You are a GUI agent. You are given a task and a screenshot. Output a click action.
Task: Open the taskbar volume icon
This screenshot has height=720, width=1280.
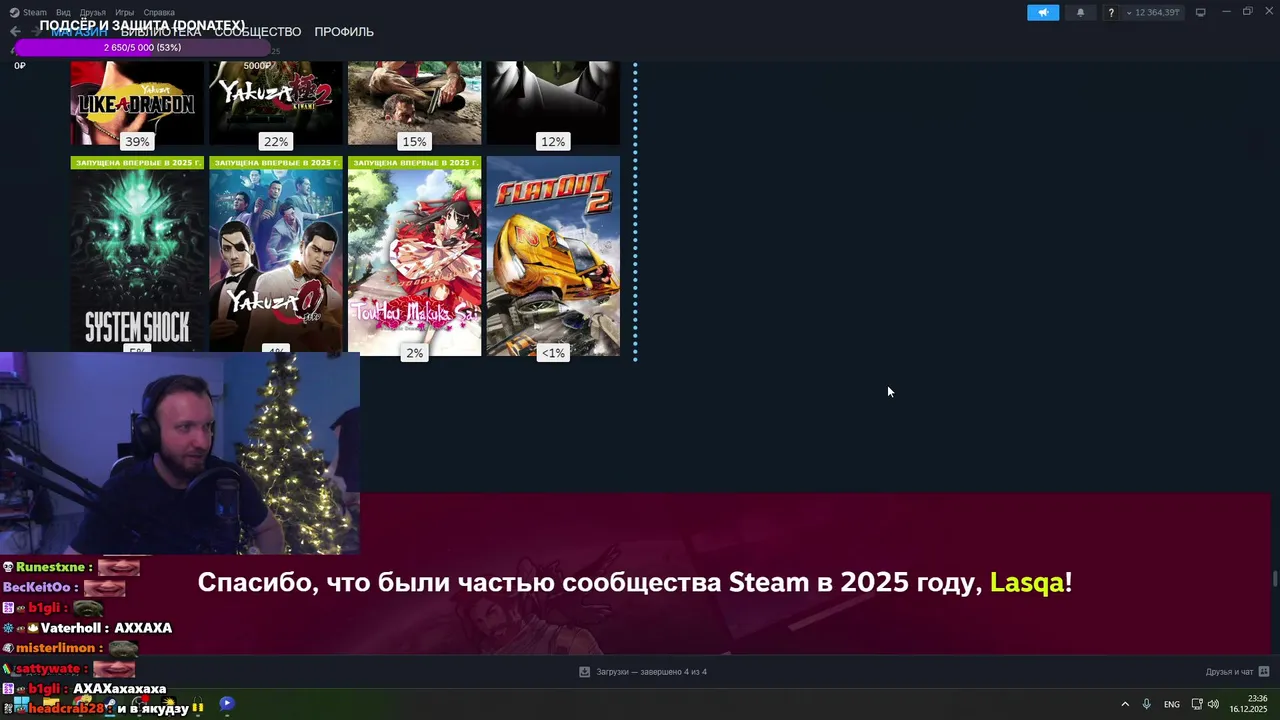coord(1213,704)
